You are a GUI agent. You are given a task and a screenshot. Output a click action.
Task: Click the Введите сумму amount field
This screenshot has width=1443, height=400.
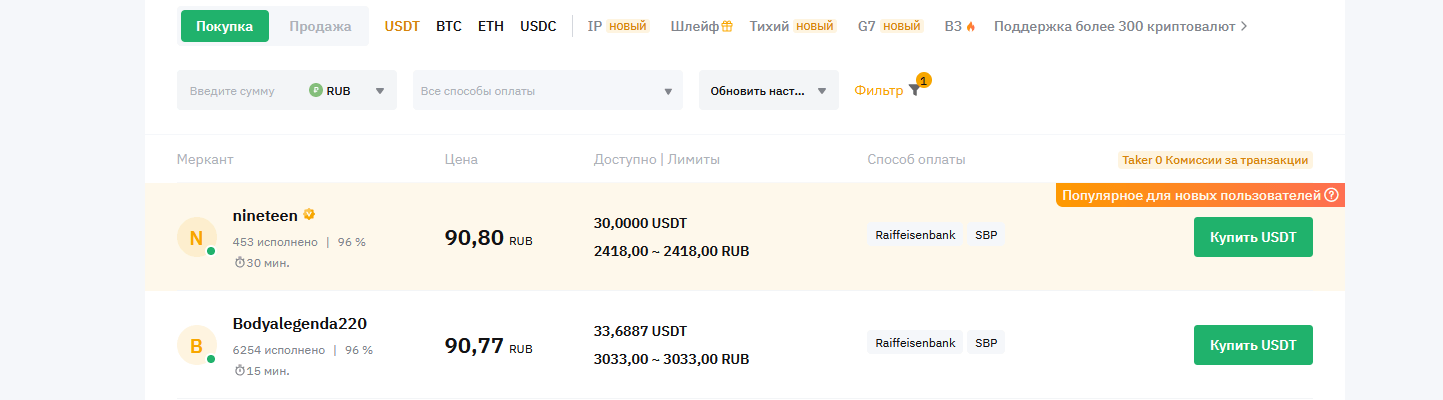tap(240, 91)
